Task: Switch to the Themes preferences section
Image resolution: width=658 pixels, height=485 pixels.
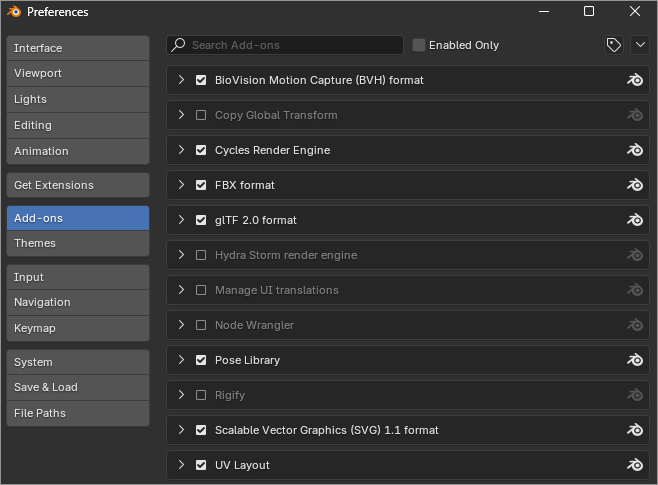Action: [78, 243]
